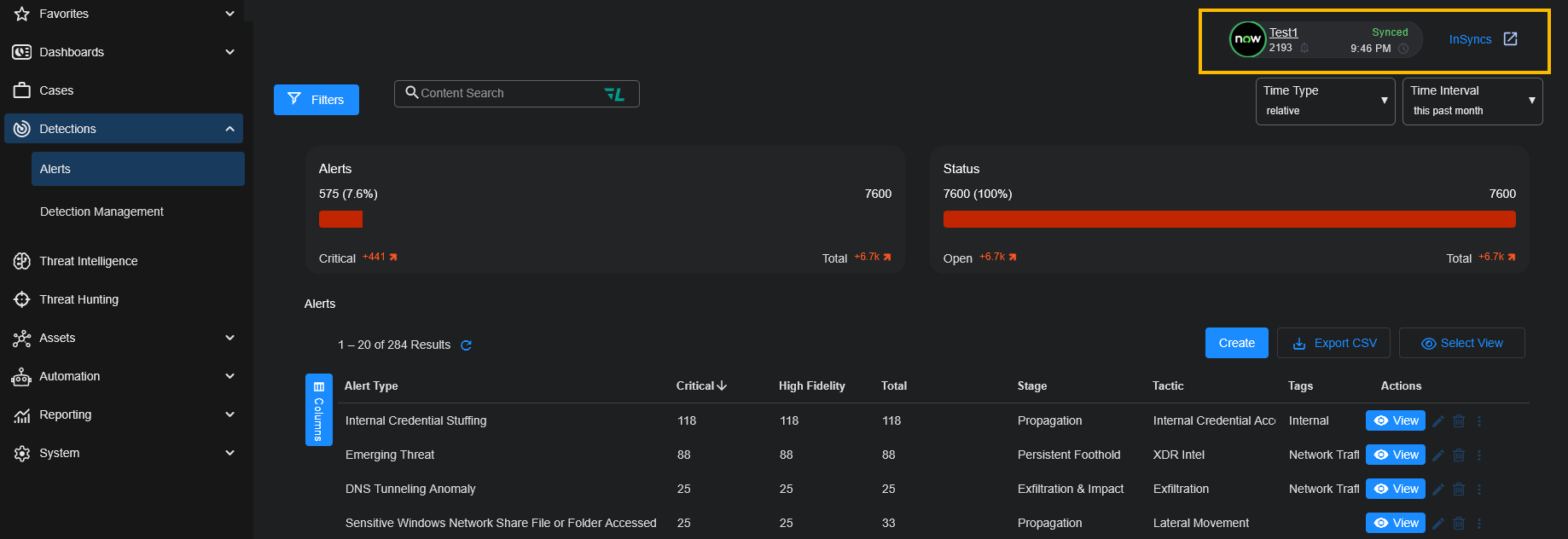This screenshot has width=1568, height=539.
Task: Open the Time Type dropdown
Action: click(1325, 101)
